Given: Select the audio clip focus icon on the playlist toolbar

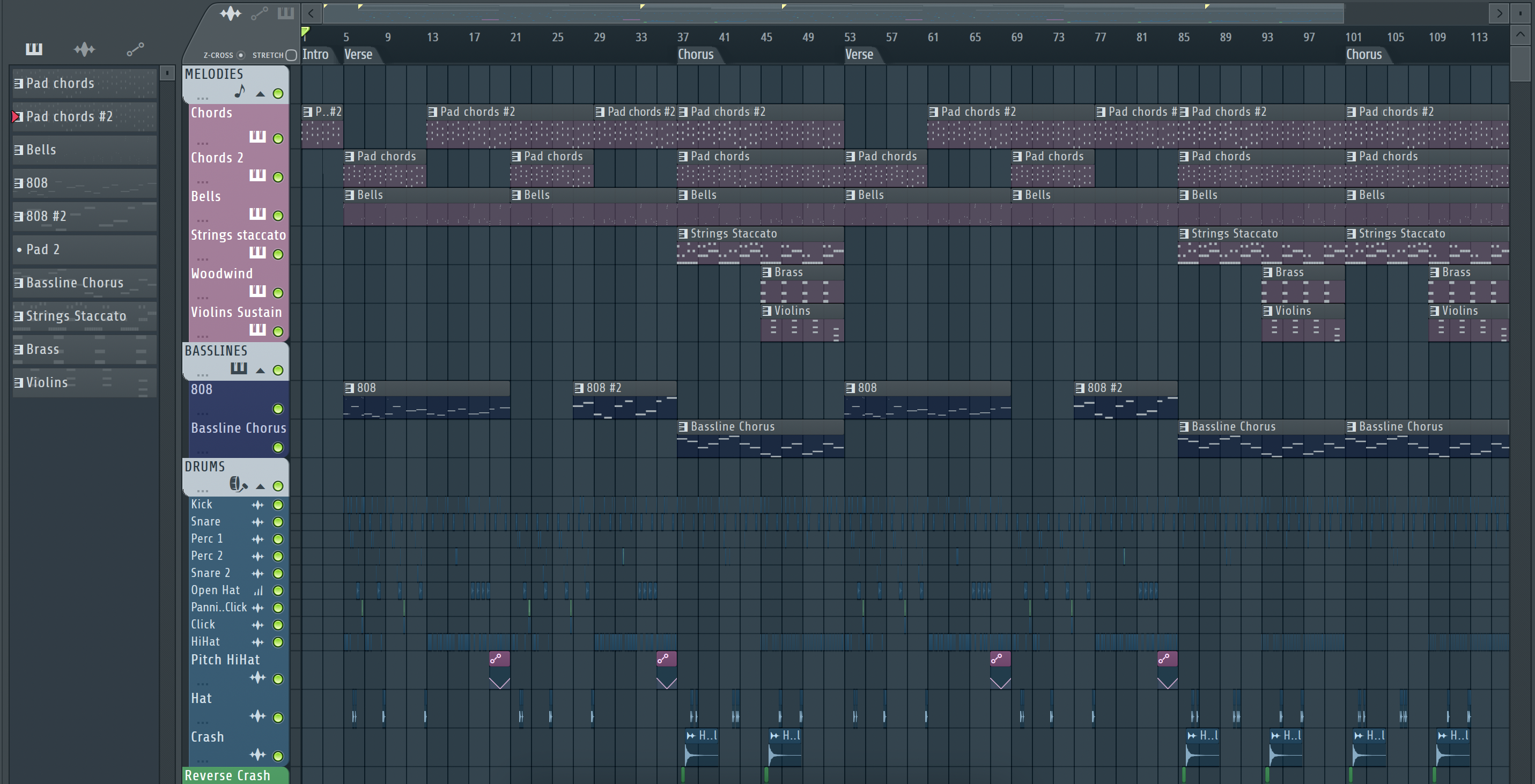Looking at the screenshot, I should click(x=231, y=13).
